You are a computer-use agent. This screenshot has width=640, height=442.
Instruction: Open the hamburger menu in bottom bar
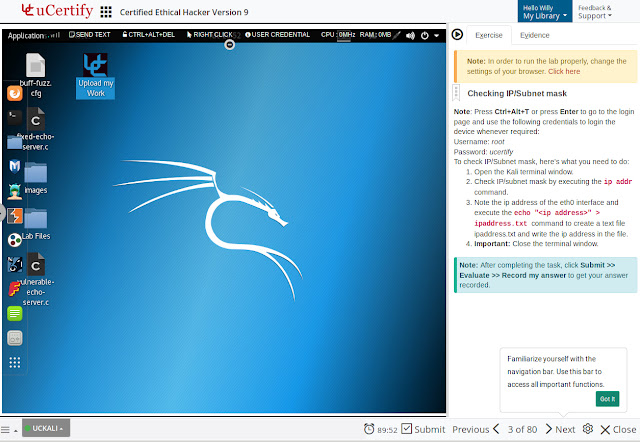pos(5,429)
